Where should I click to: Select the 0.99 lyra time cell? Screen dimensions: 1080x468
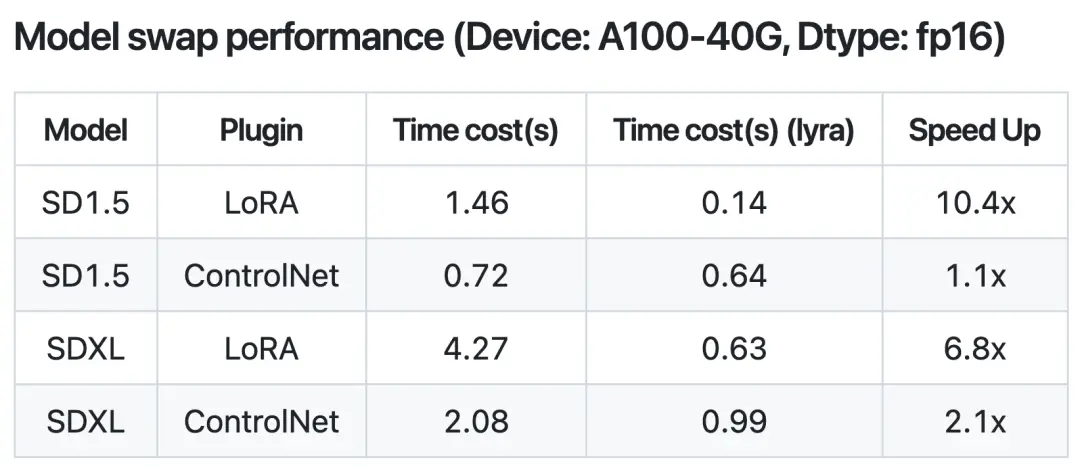coord(734,421)
